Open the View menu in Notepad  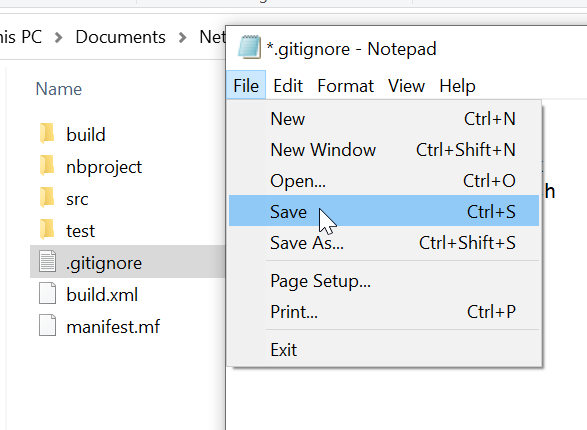(406, 86)
